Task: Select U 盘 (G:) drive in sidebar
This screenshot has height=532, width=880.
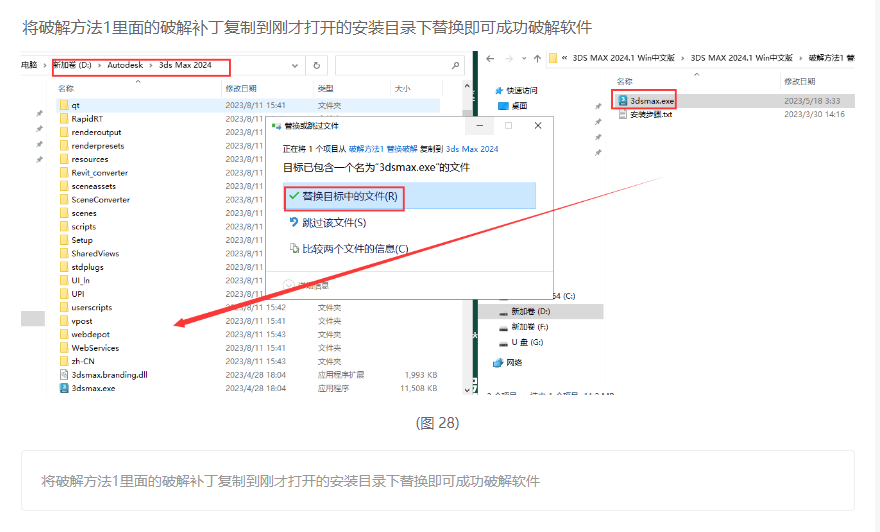Action: click(x=527, y=342)
